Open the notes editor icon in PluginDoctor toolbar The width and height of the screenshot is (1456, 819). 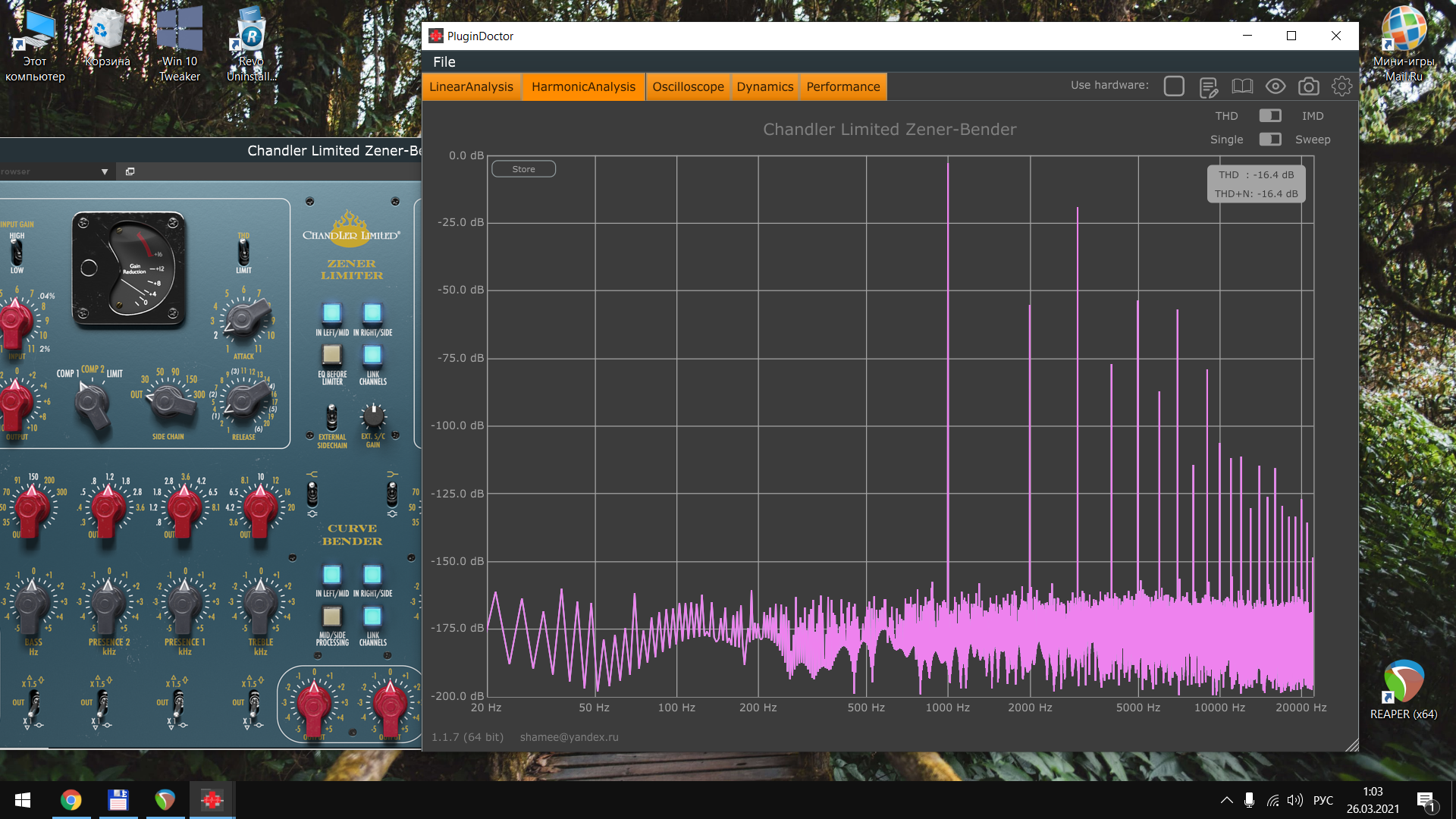coord(1209,87)
